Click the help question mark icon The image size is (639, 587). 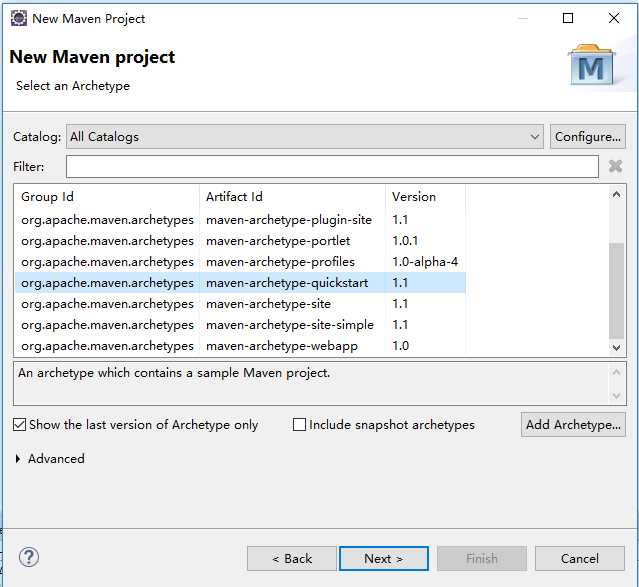coord(29,557)
